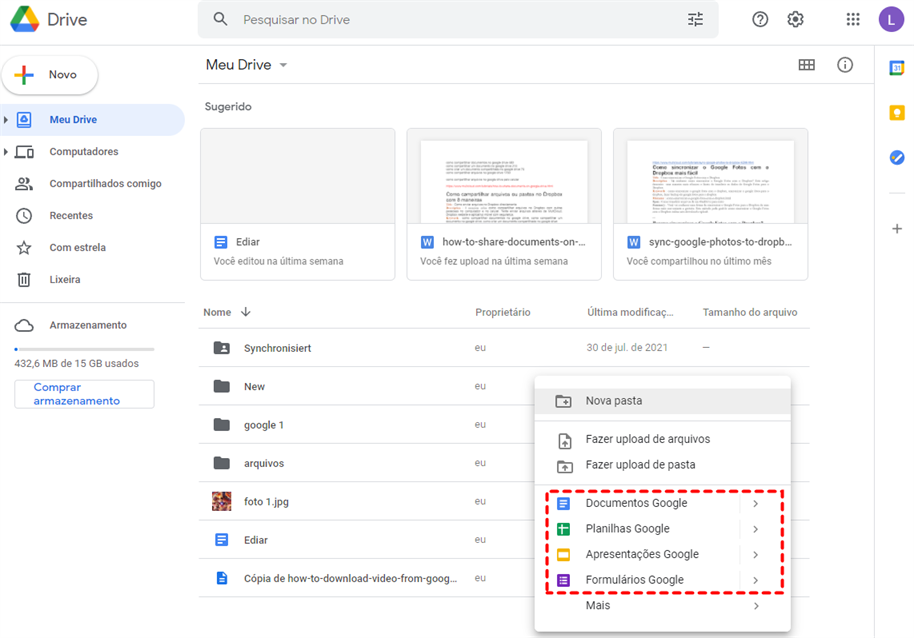Click the Recentes clock icon
Viewport: 914px width, 638px height.
click(24, 216)
